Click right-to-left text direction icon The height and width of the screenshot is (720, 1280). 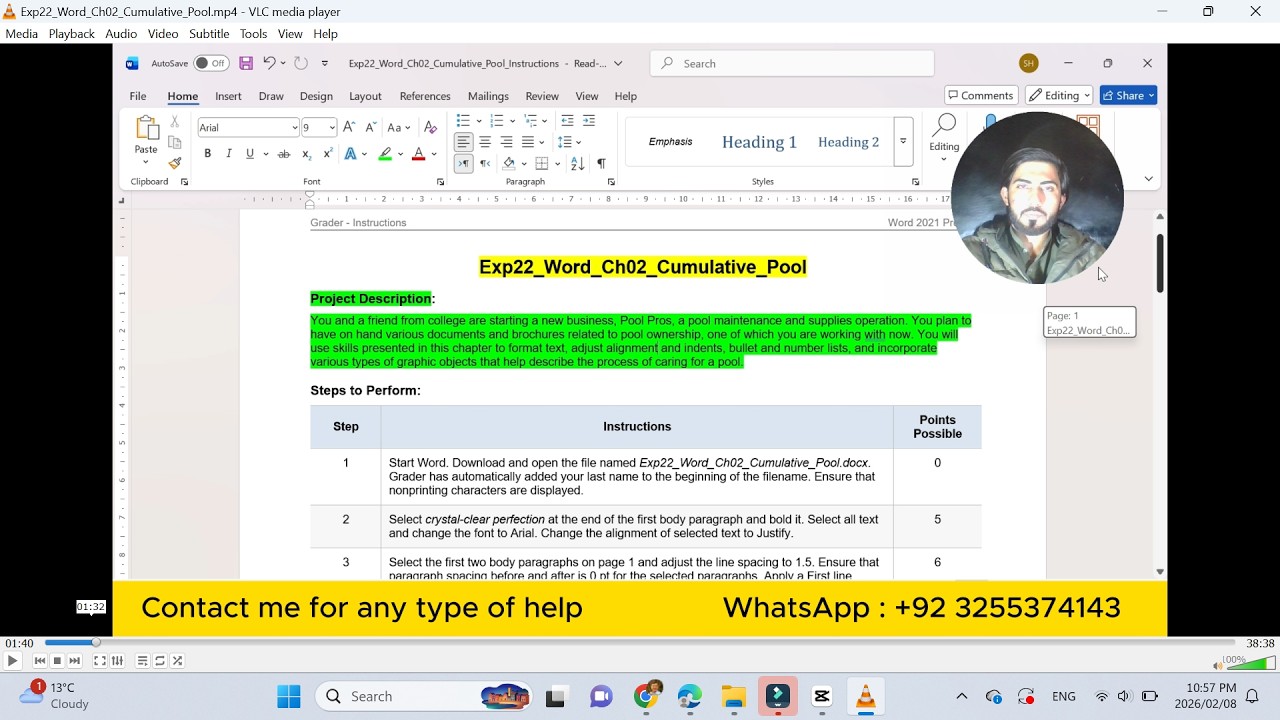[x=485, y=164]
